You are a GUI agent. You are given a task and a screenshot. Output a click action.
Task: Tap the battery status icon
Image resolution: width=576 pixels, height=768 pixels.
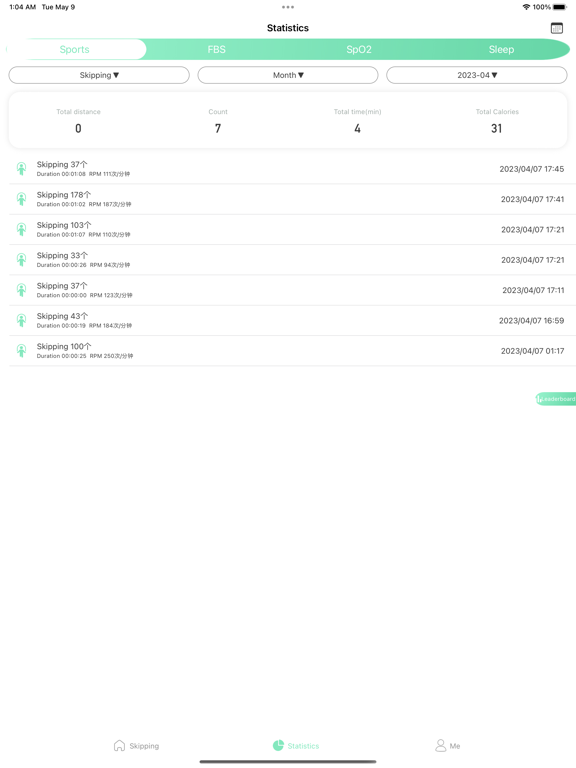pyautogui.click(x=560, y=7)
